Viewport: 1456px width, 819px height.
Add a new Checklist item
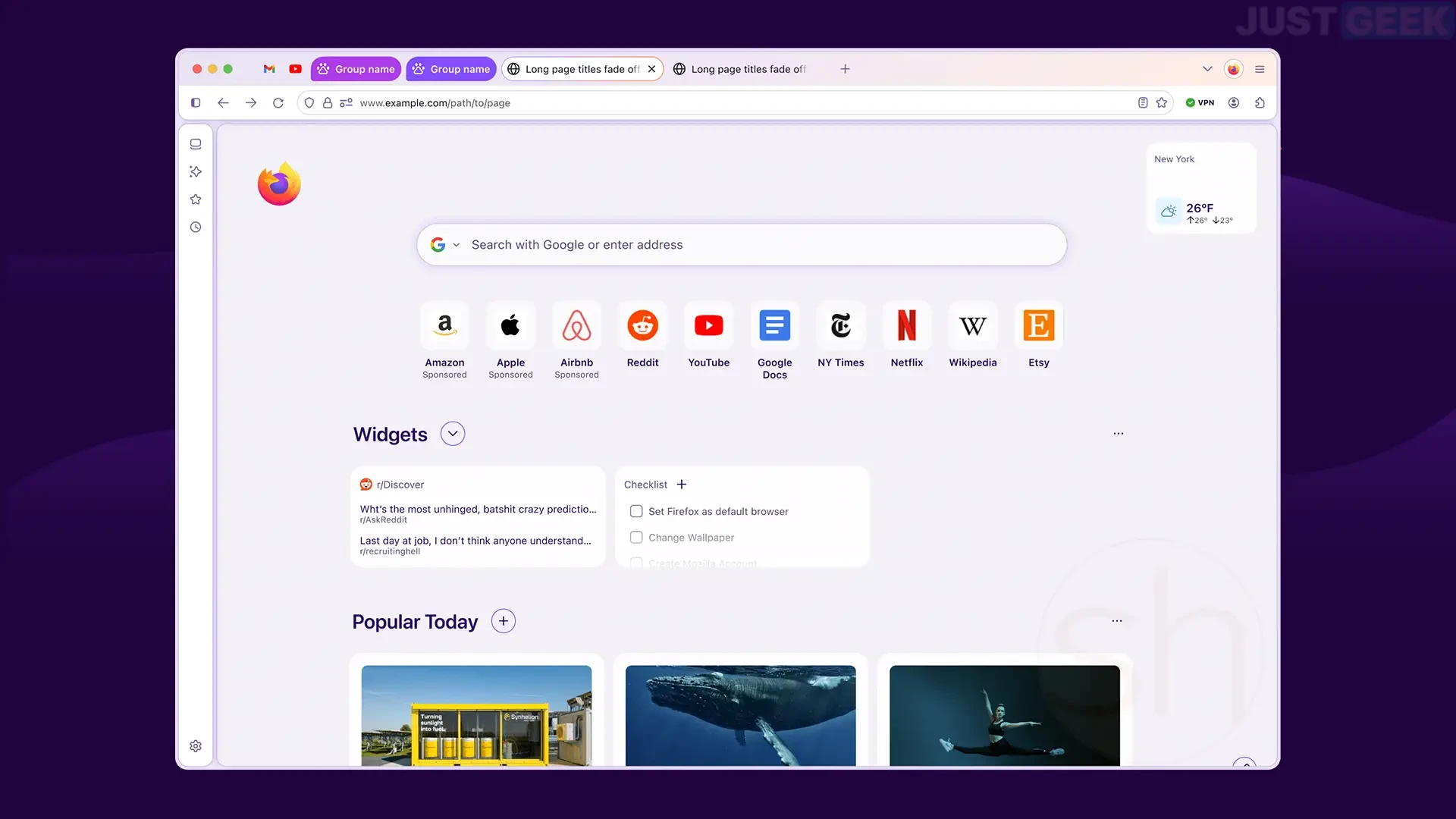click(681, 485)
